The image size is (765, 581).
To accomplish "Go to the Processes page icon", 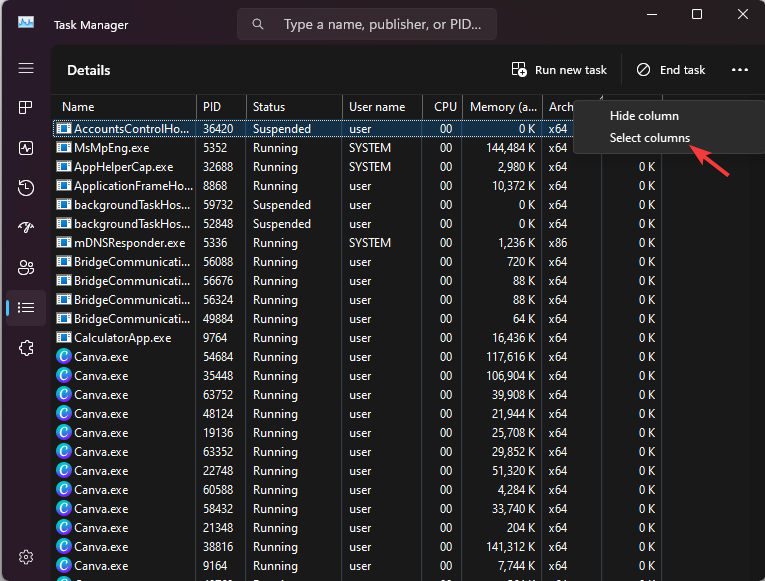I will coord(26,108).
